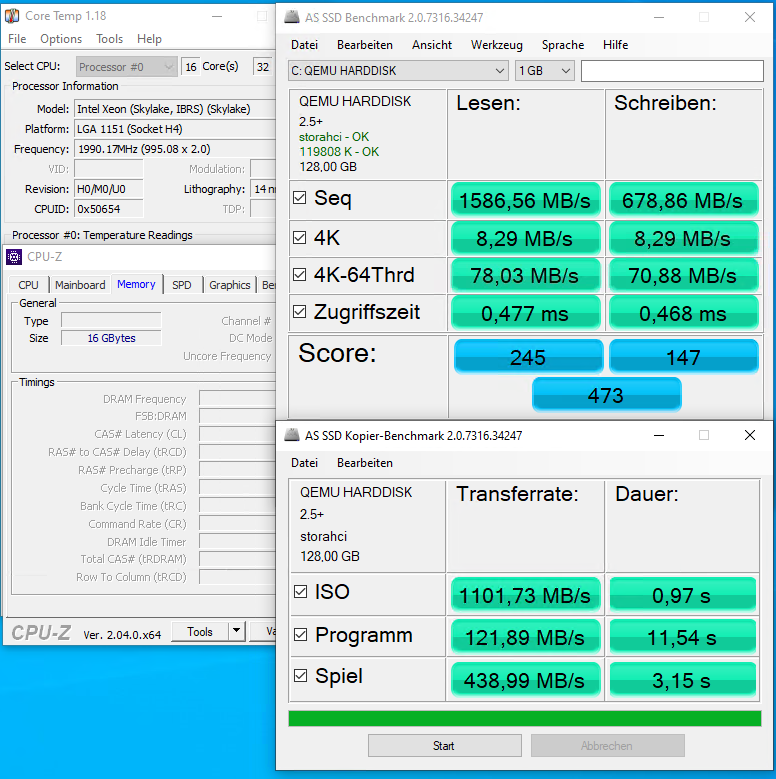This screenshot has height=779, width=776.
Task: Open the C: QEMU HARDDISK drive dropdown
Action: 398,71
